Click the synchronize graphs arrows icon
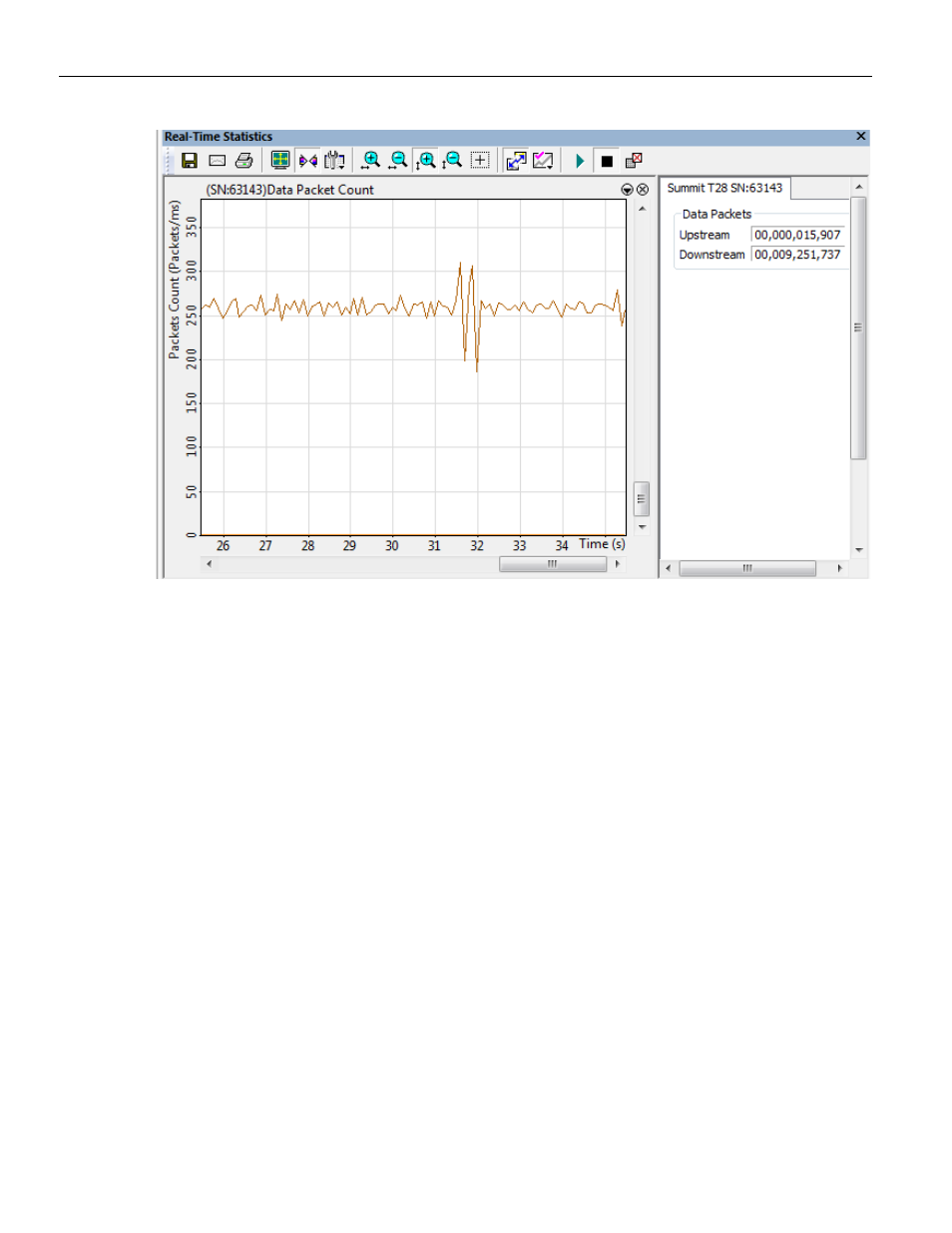This screenshot has width=952, height=1233. point(308,161)
